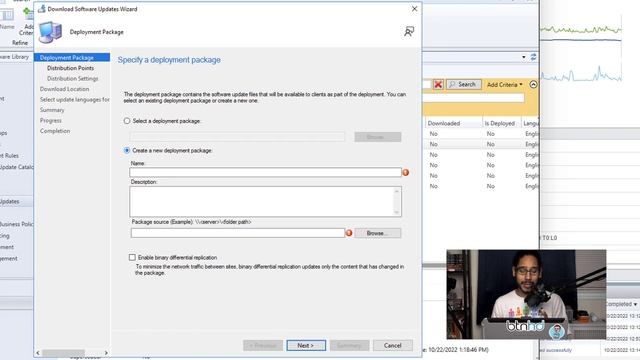Open Add Criteria dropdown in console
Image resolution: width=640 pixels, height=360 pixels.
click(x=504, y=84)
